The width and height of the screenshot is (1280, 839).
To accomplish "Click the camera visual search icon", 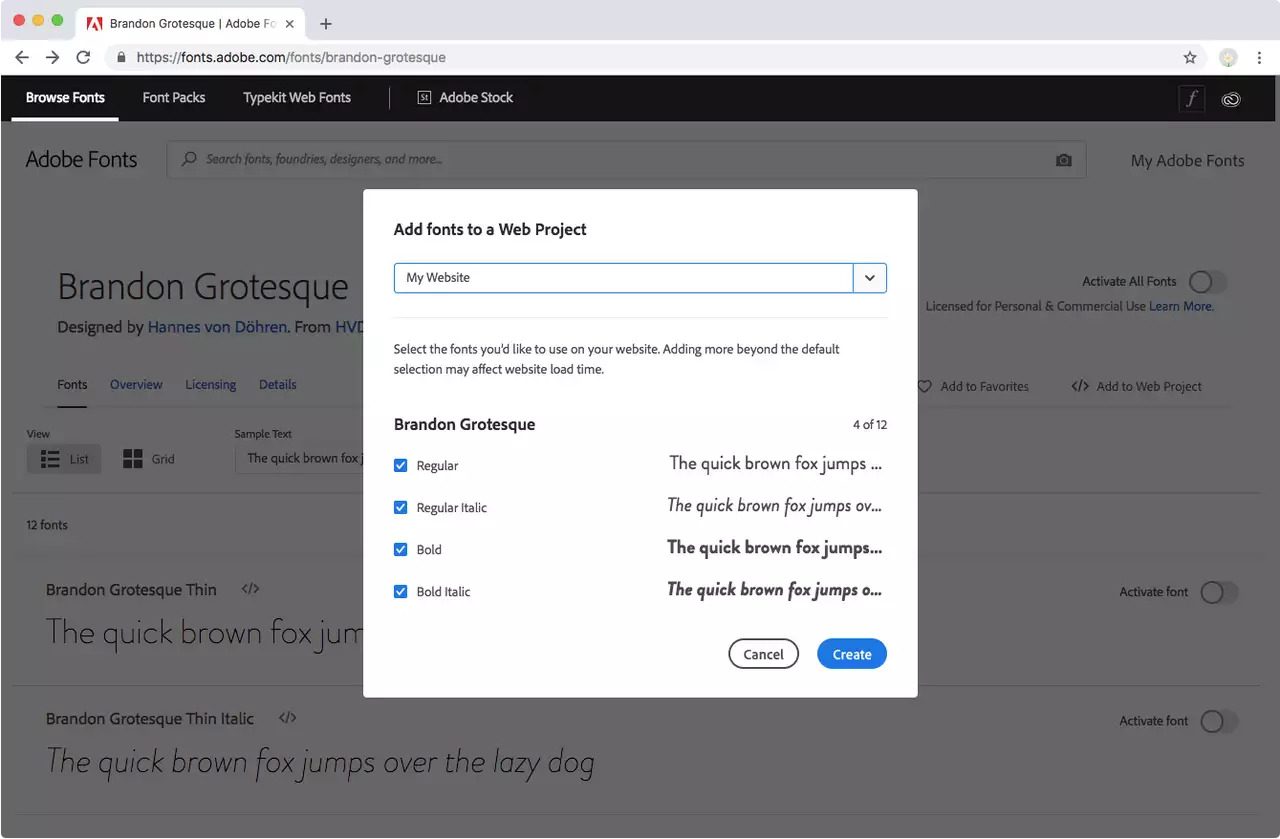I will [x=1063, y=160].
